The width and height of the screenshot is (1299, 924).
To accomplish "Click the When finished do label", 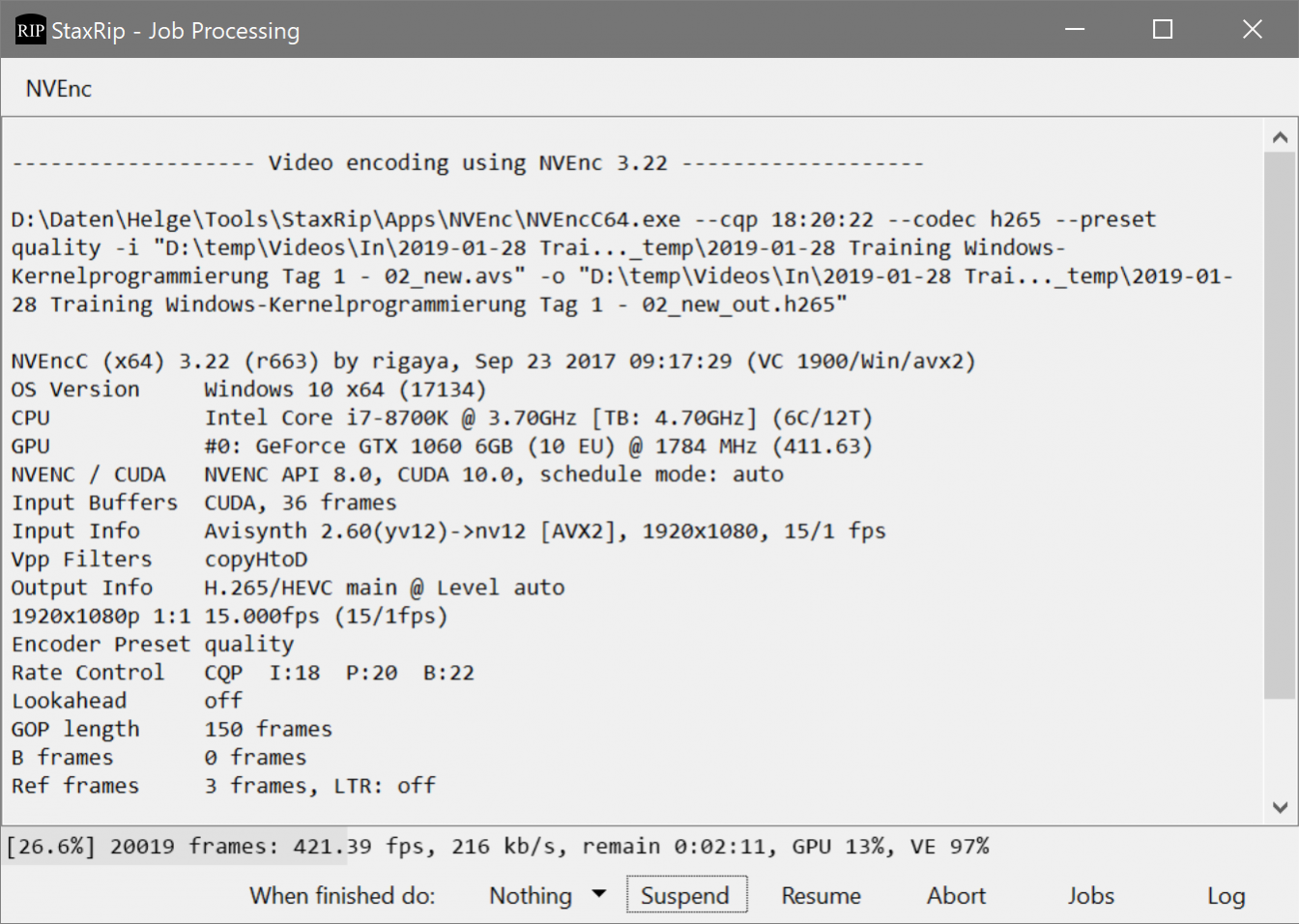I will [341, 895].
